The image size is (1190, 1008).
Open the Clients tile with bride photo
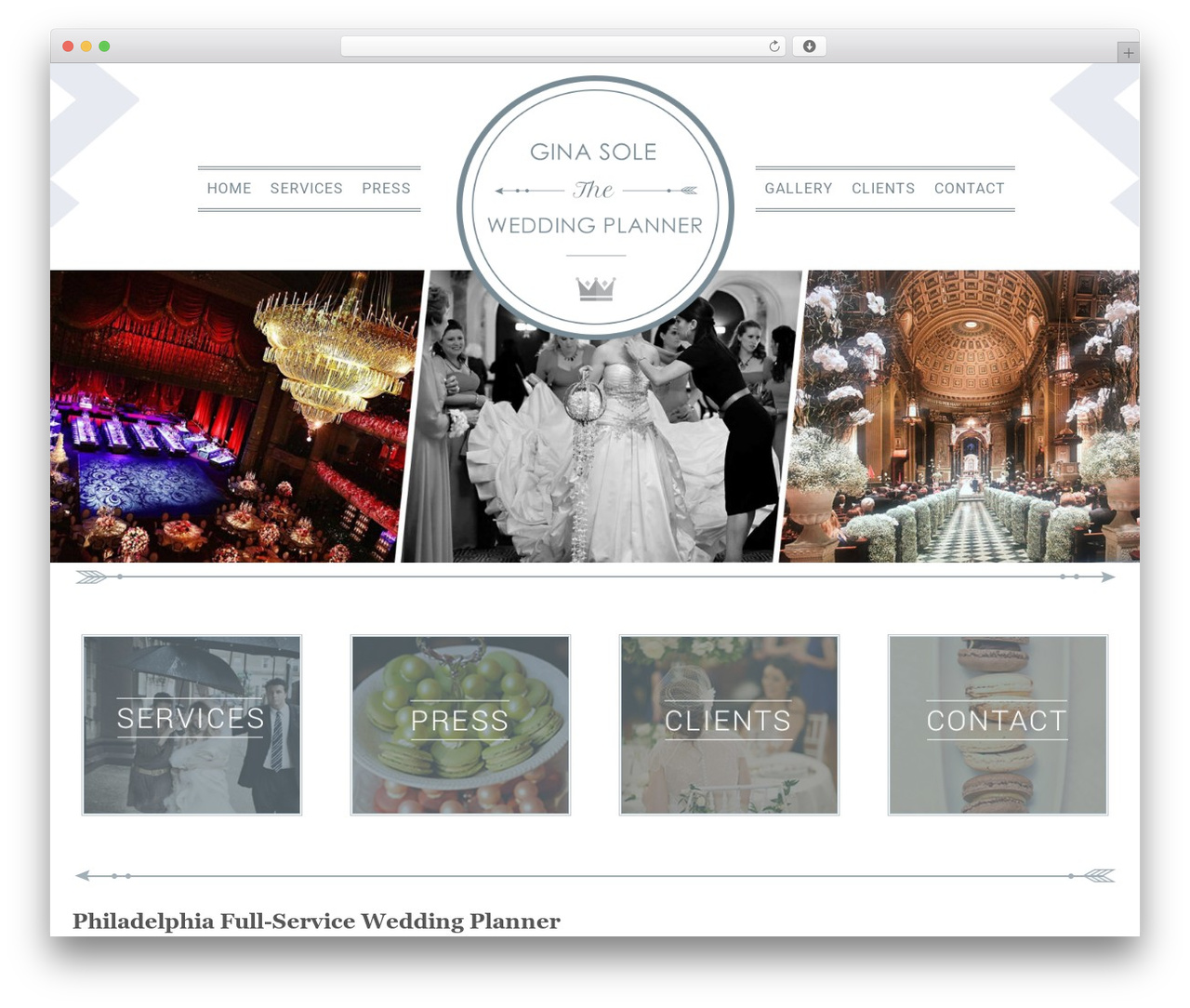[729, 724]
